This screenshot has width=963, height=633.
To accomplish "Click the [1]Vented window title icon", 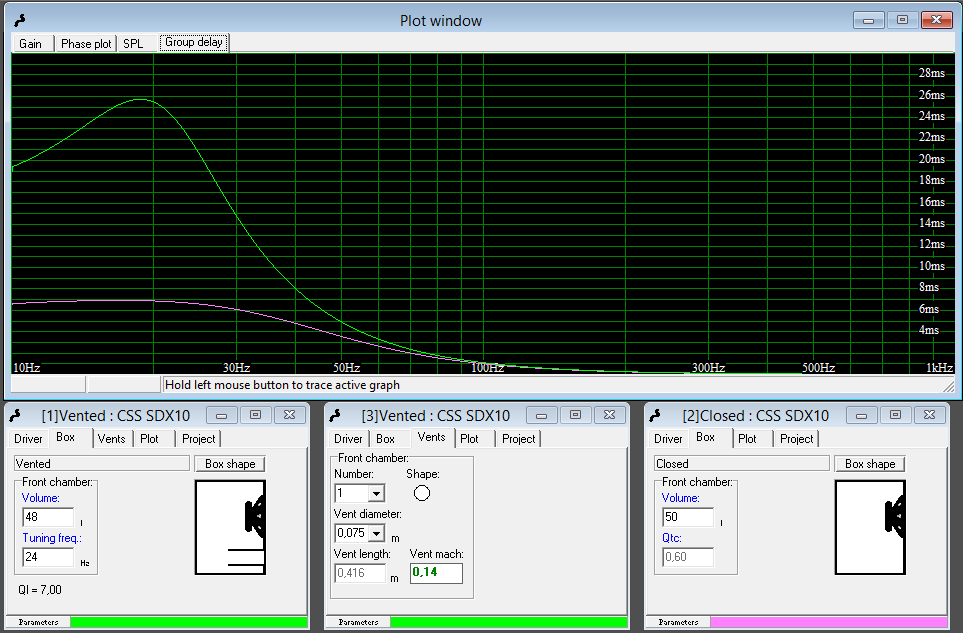I will pos(15,416).
